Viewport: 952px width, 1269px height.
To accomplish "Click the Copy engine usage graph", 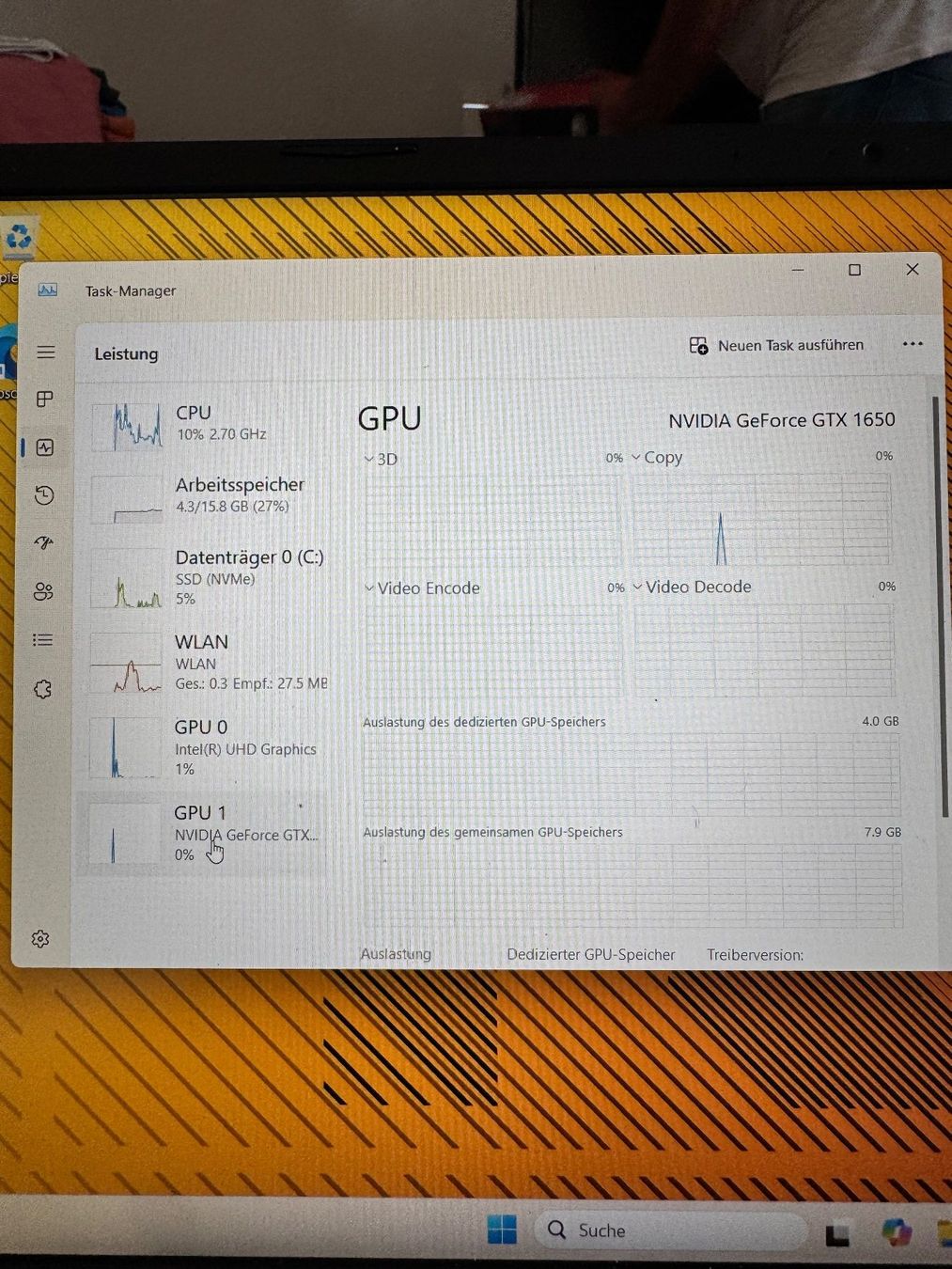I will (x=760, y=518).
